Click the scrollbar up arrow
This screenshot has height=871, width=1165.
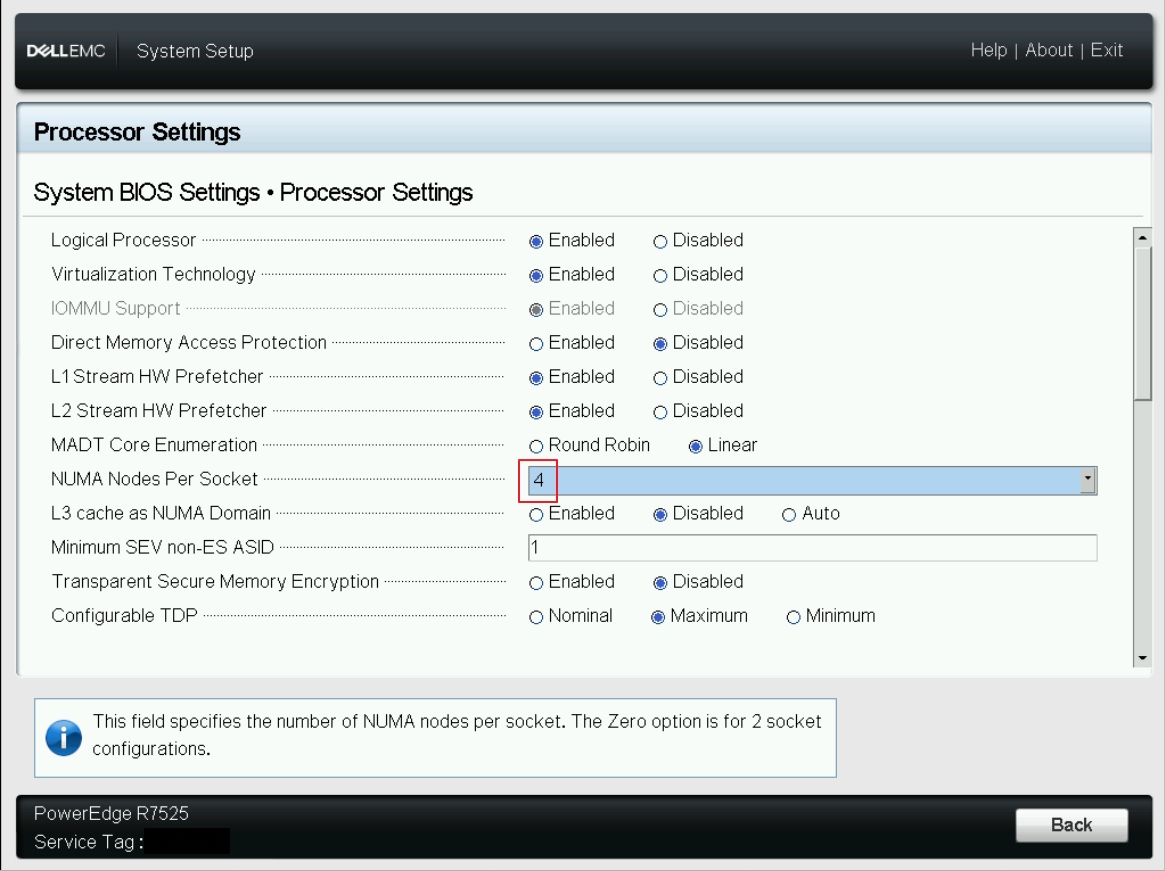(1142, 237)
